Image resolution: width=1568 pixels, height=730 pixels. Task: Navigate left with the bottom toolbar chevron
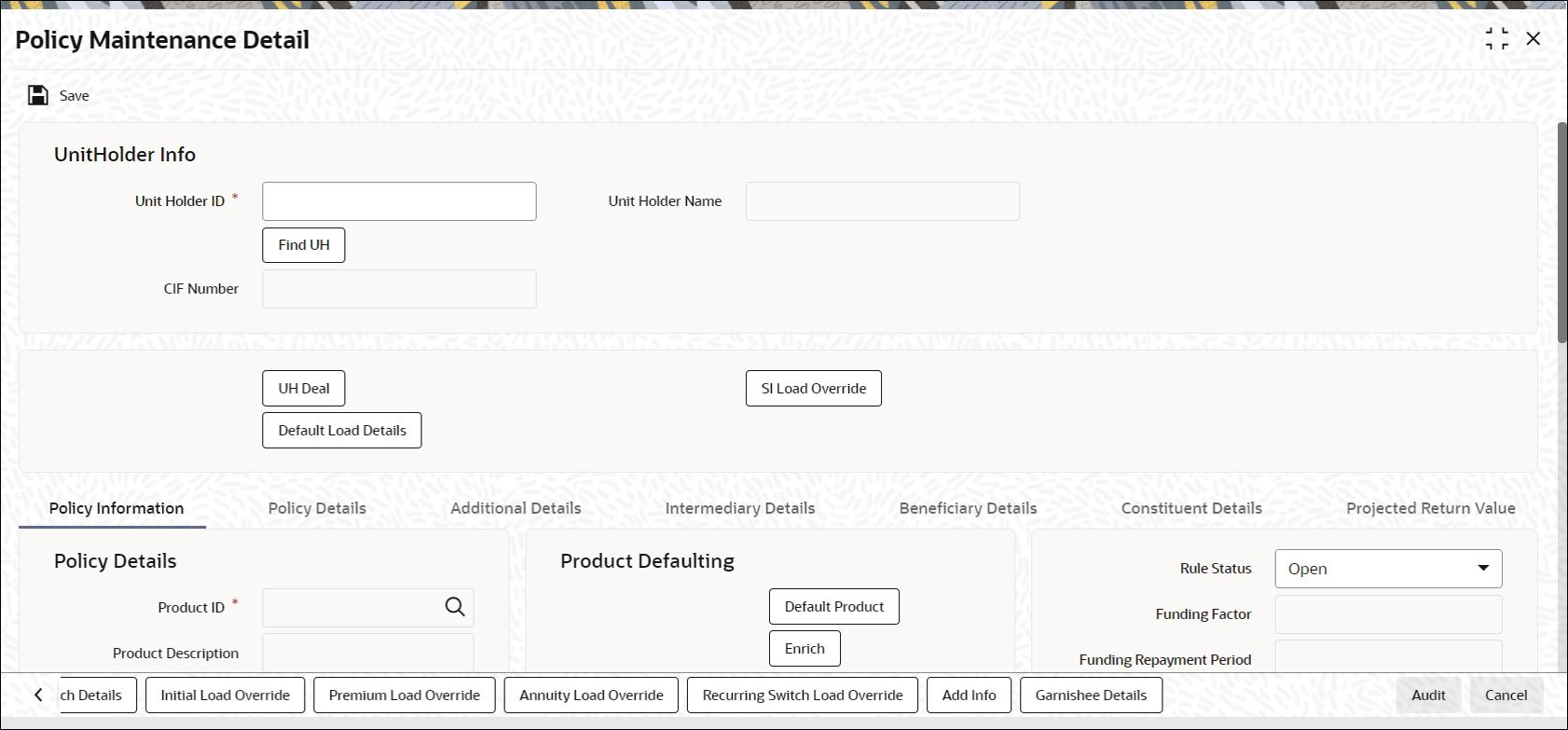(x=38, y=696)
